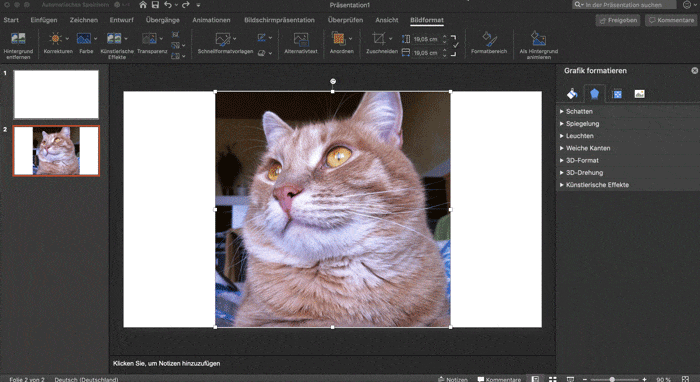700x382 pixels.
Task: Select normal view icon in status bar
Action: click(535, 379)
